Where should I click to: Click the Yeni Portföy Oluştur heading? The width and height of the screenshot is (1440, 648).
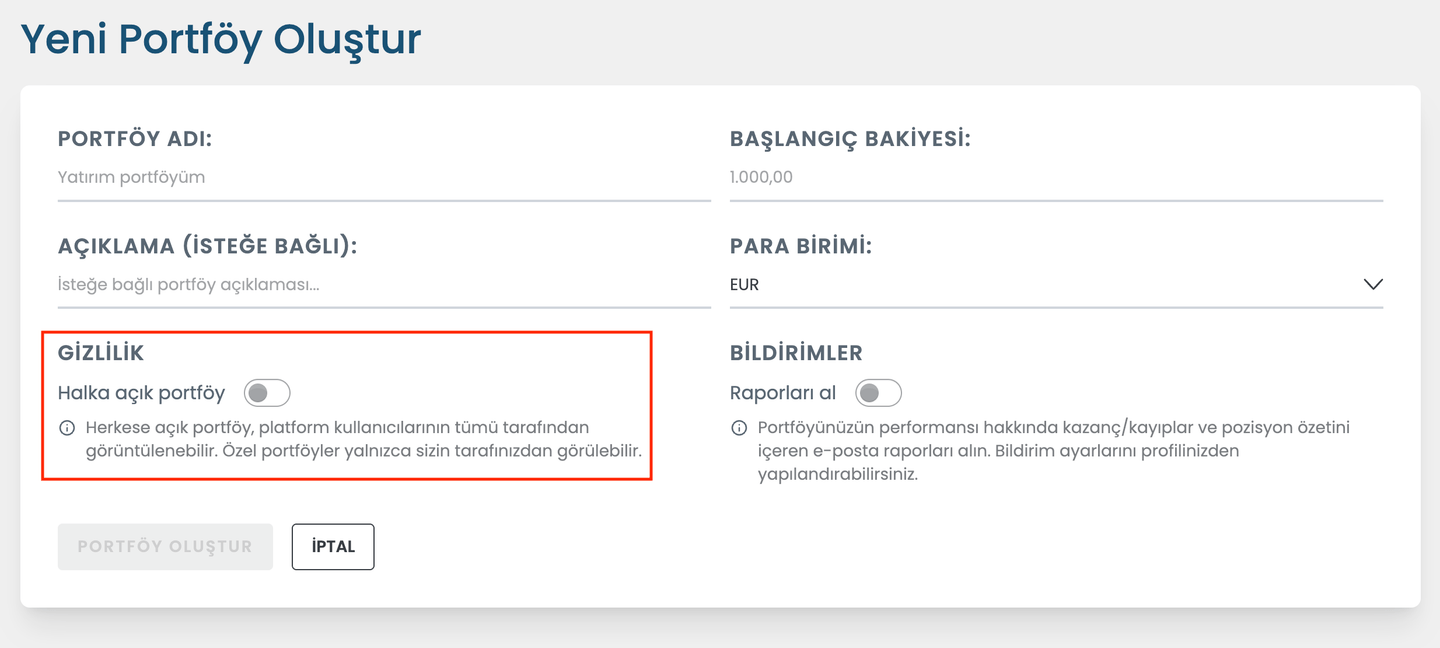(x=221, y=39)
